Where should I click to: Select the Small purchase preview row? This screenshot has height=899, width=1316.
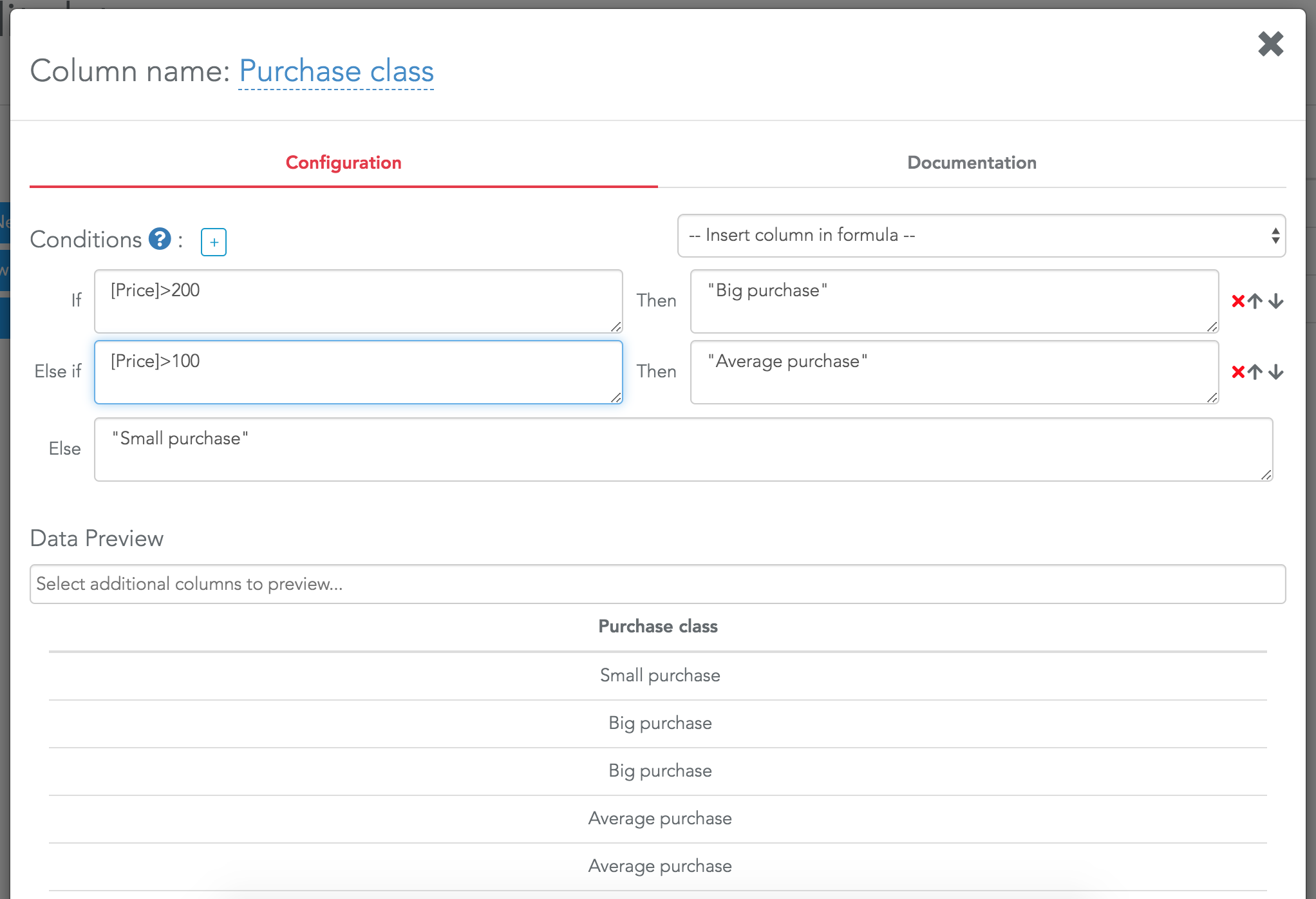tap(658, 676)
